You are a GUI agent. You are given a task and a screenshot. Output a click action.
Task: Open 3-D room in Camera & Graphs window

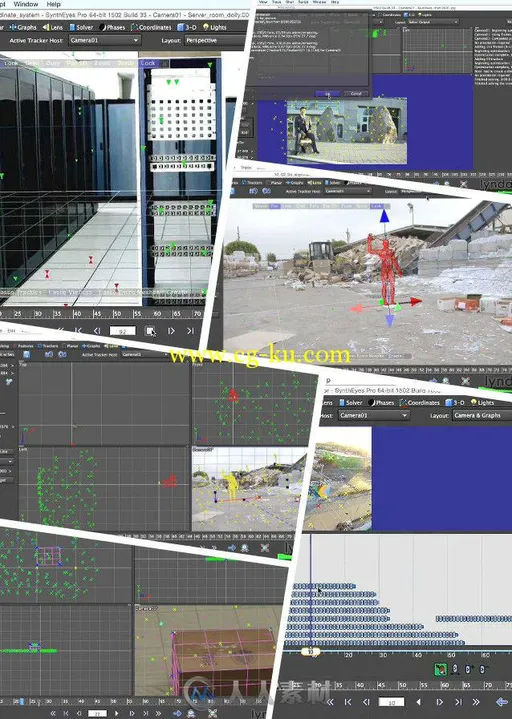[455, 403]
